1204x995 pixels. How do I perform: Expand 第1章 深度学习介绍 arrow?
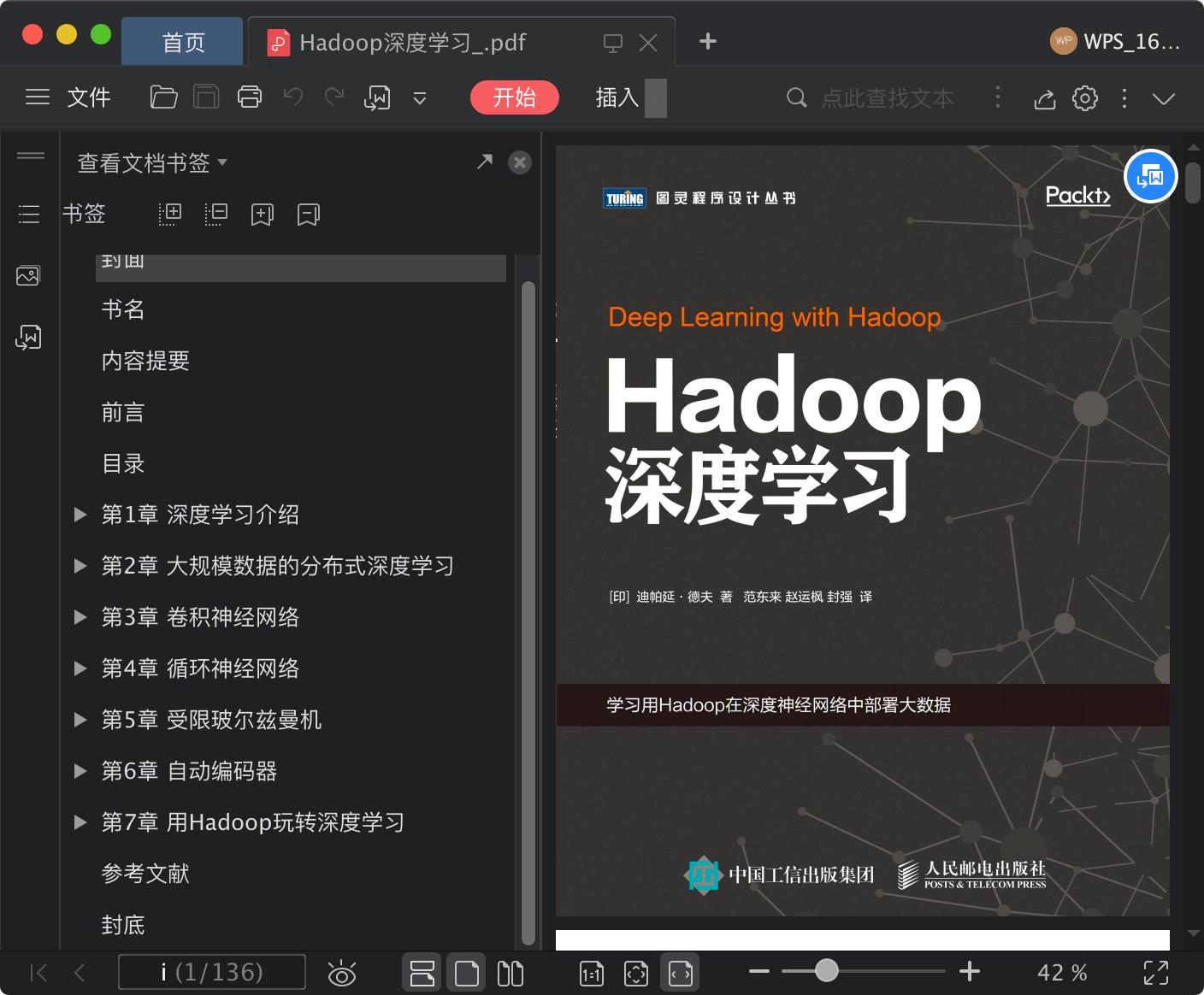click(x=80, y=515)
